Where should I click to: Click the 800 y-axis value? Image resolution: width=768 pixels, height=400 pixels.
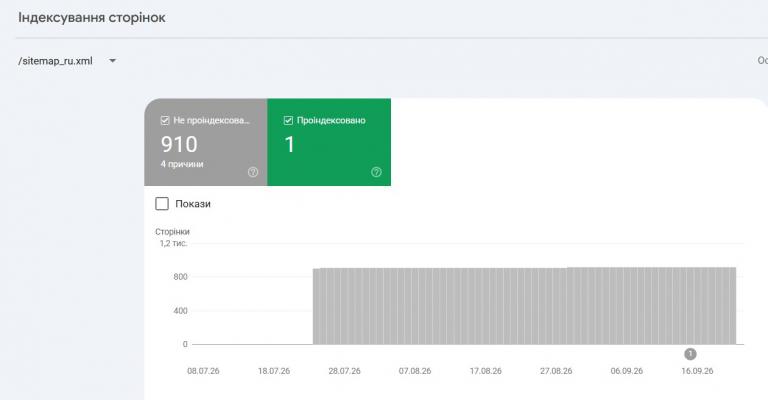pyautogui.click(x=180, y=277)
